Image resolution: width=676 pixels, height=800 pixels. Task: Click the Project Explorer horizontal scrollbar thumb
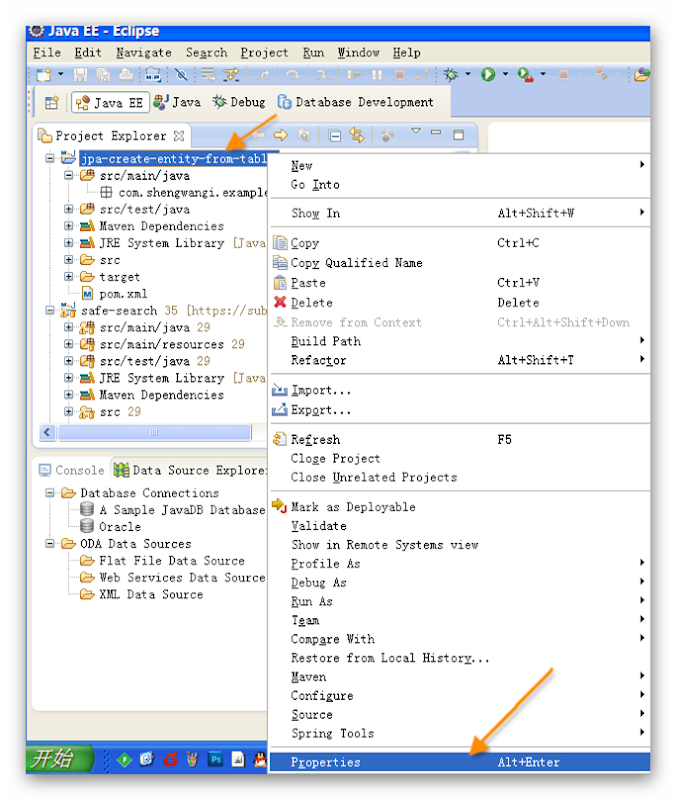click(x=154, y=432)
